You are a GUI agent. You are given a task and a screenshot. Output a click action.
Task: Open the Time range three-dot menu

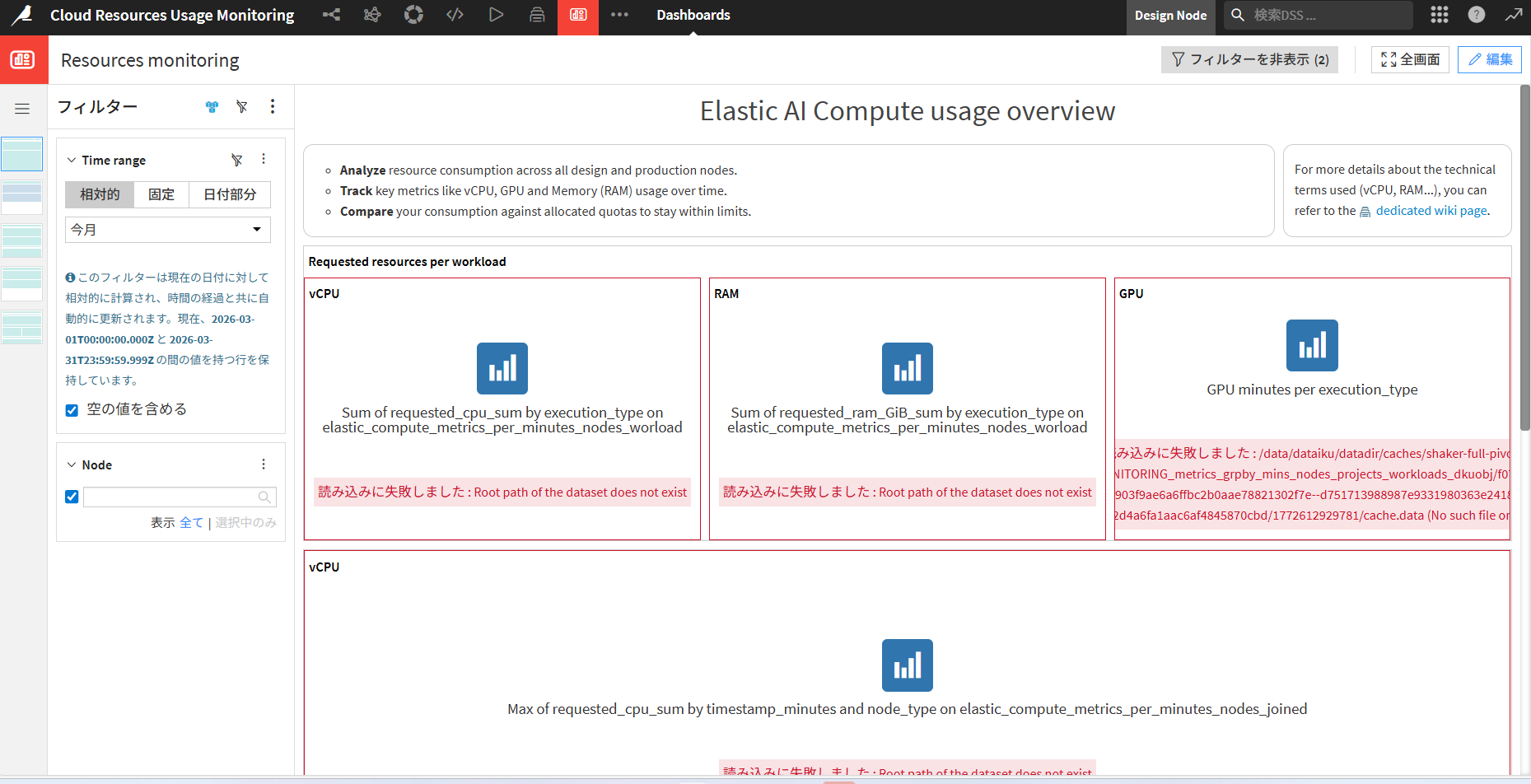(x=264, y=159)
